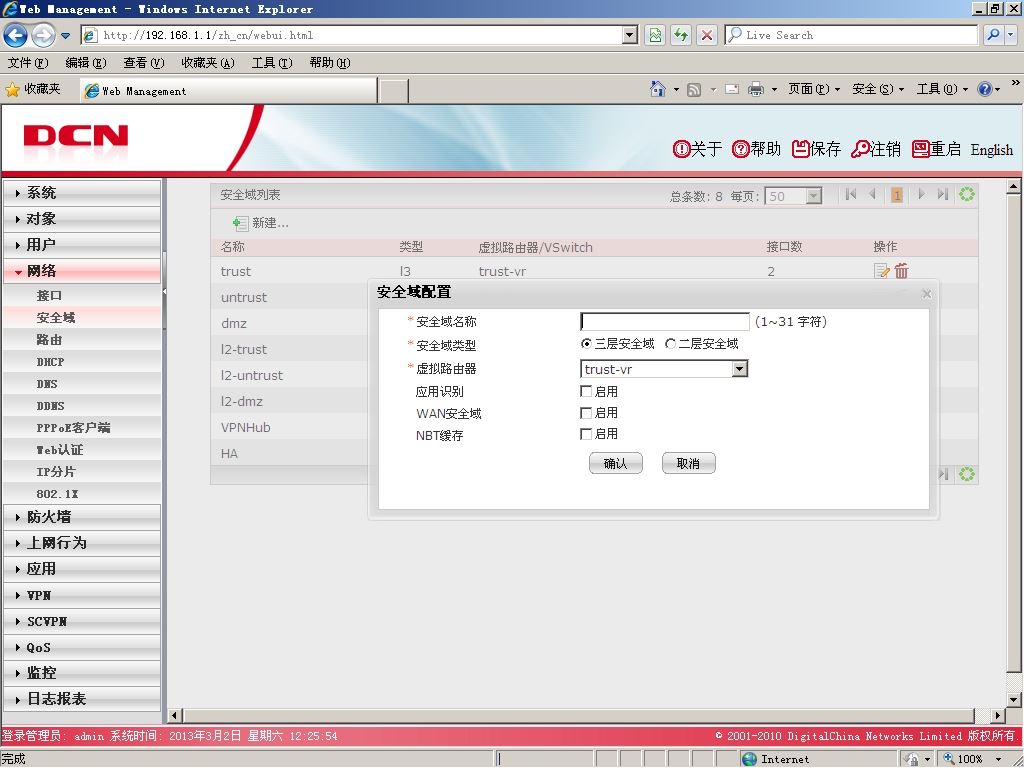Go to next page of zone list
The height and width of the screenshot is (768, 1024).
[921, 194]
